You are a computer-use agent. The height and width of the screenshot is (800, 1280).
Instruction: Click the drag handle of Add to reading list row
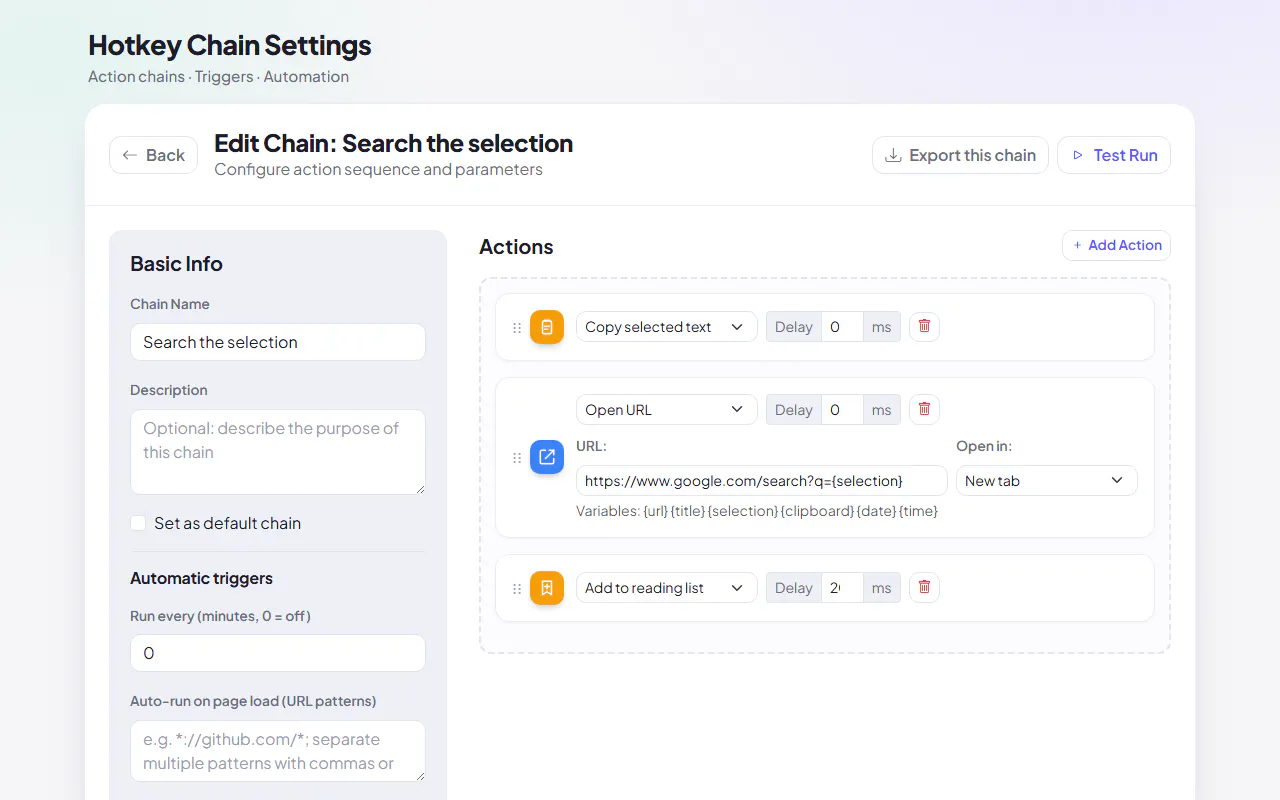(x=517, y=588)
